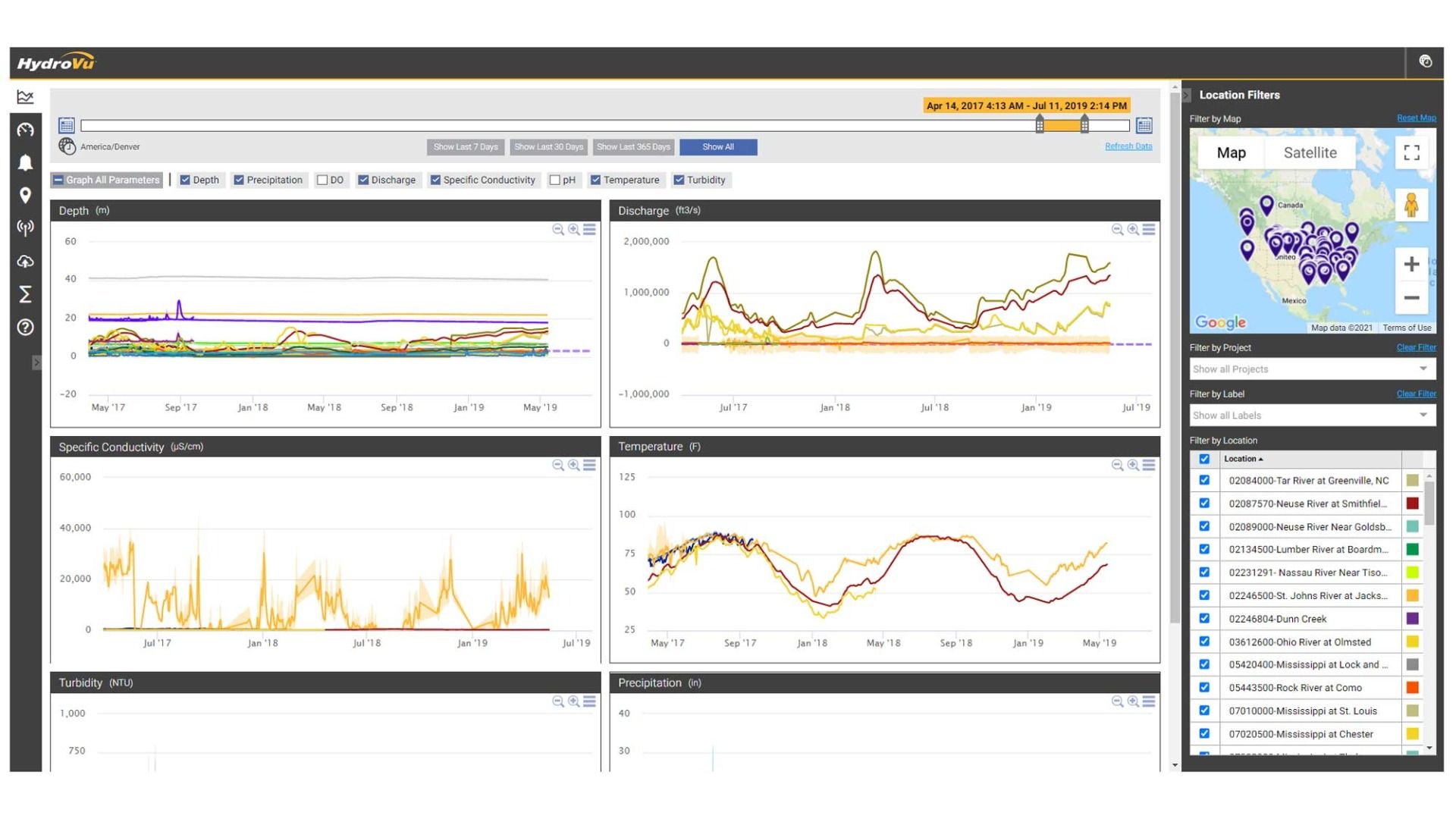Collapse the Location Filters panel arrow
The image size is (1456, 819).
pos(1187,95)
